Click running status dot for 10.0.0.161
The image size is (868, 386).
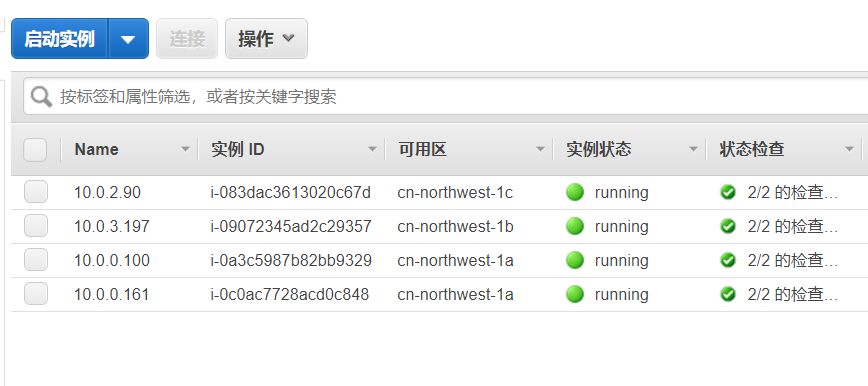pyautogui.click(x=575, y=294)
